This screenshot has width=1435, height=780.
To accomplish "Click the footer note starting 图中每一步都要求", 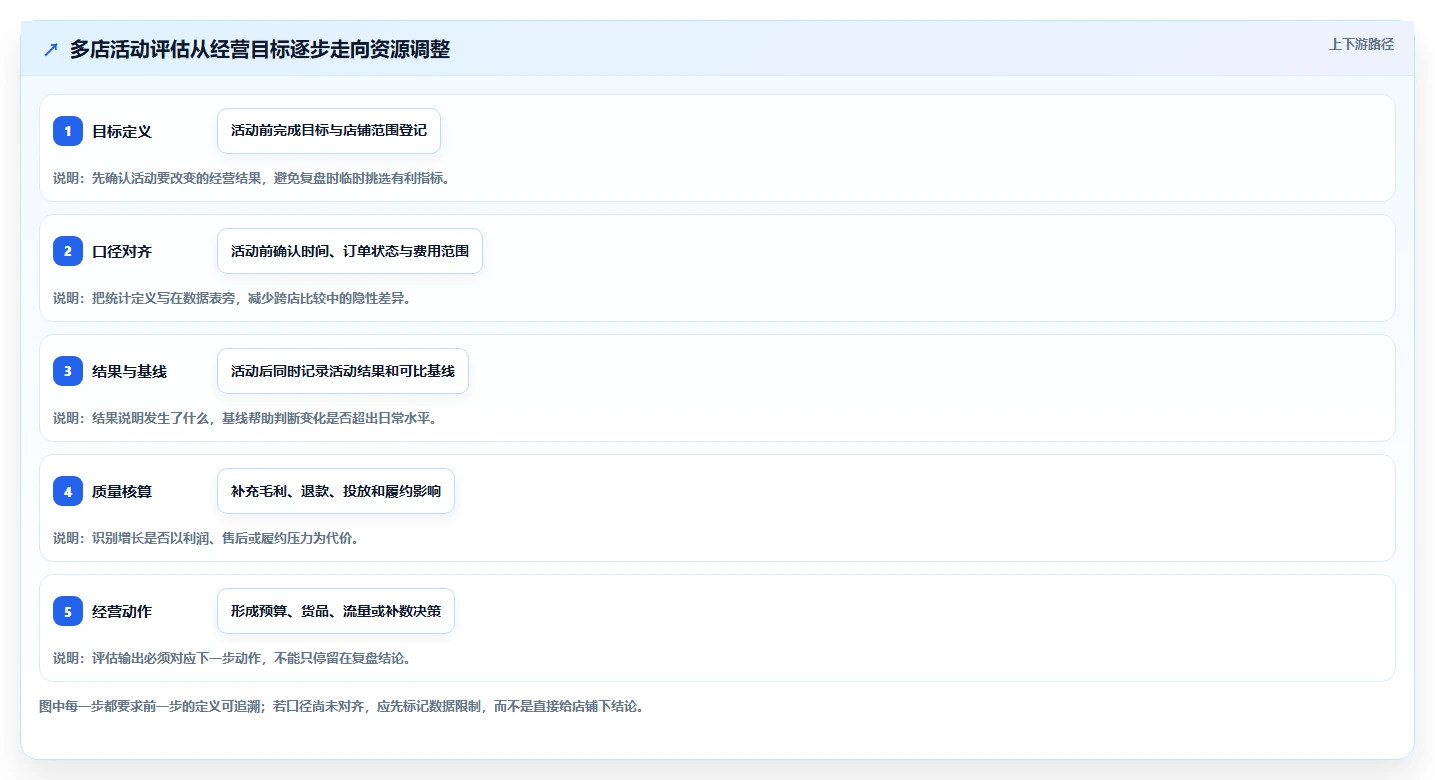I will pos(341,706).
